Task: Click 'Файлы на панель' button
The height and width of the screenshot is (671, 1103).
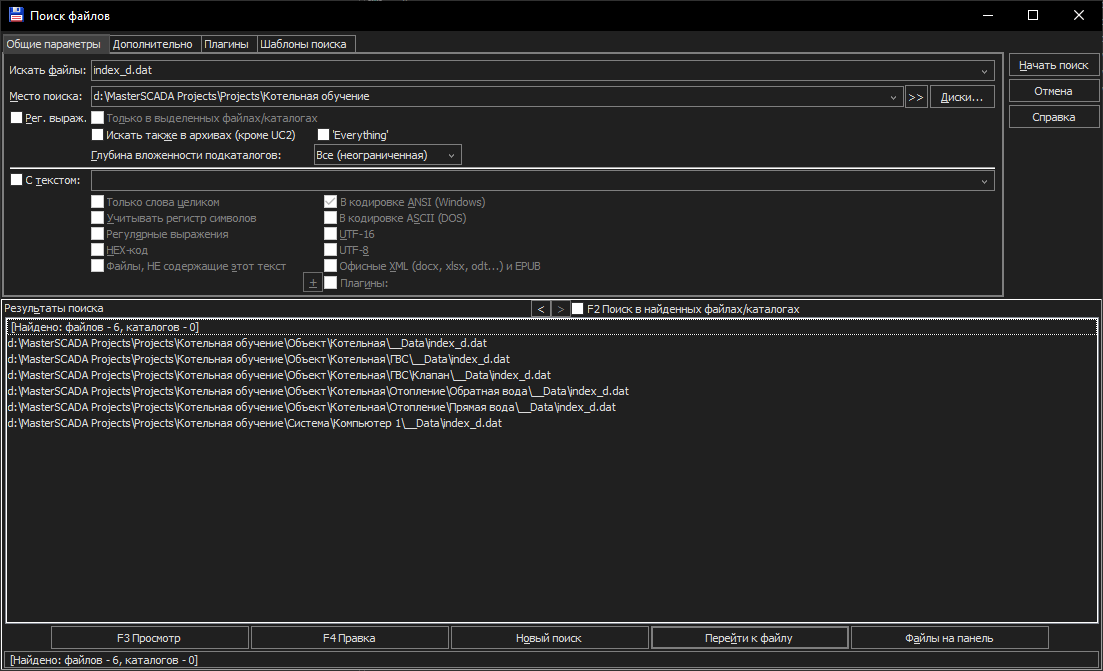Action: (x=950, y=638)
